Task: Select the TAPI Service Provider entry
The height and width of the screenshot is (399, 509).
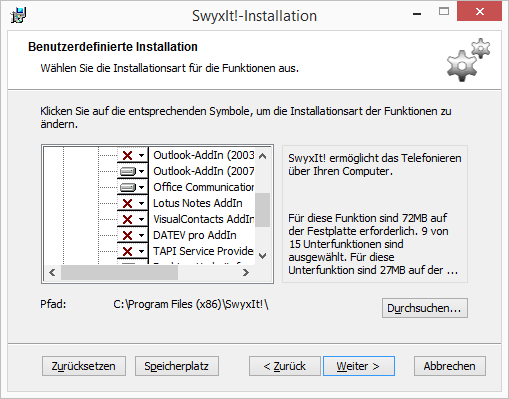Action: pos(203,251)
